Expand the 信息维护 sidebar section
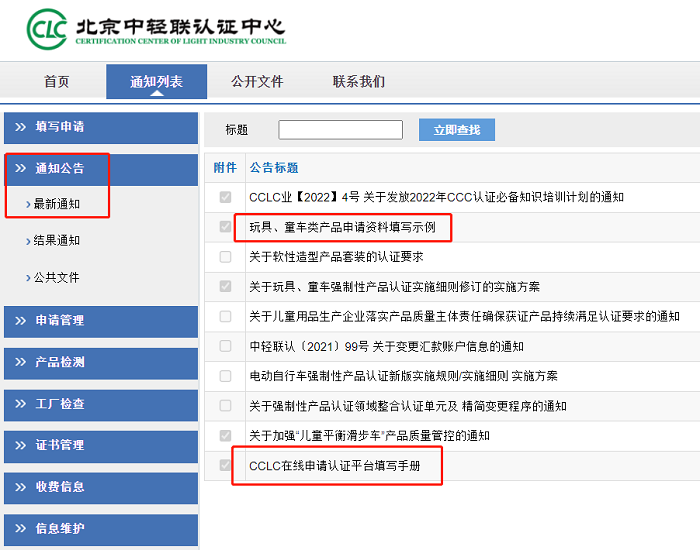Image resolution: width=700 pixels, height=550 pixels. click(60, 528)
